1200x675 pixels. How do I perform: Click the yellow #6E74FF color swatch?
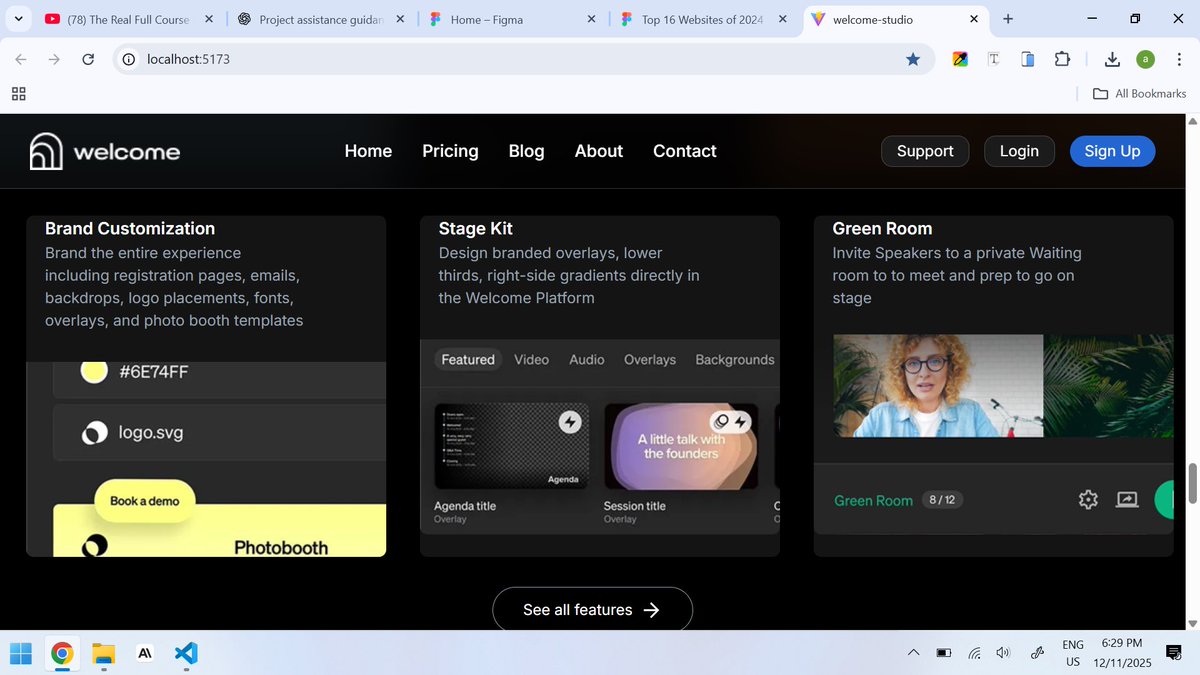tap(94, 372)
